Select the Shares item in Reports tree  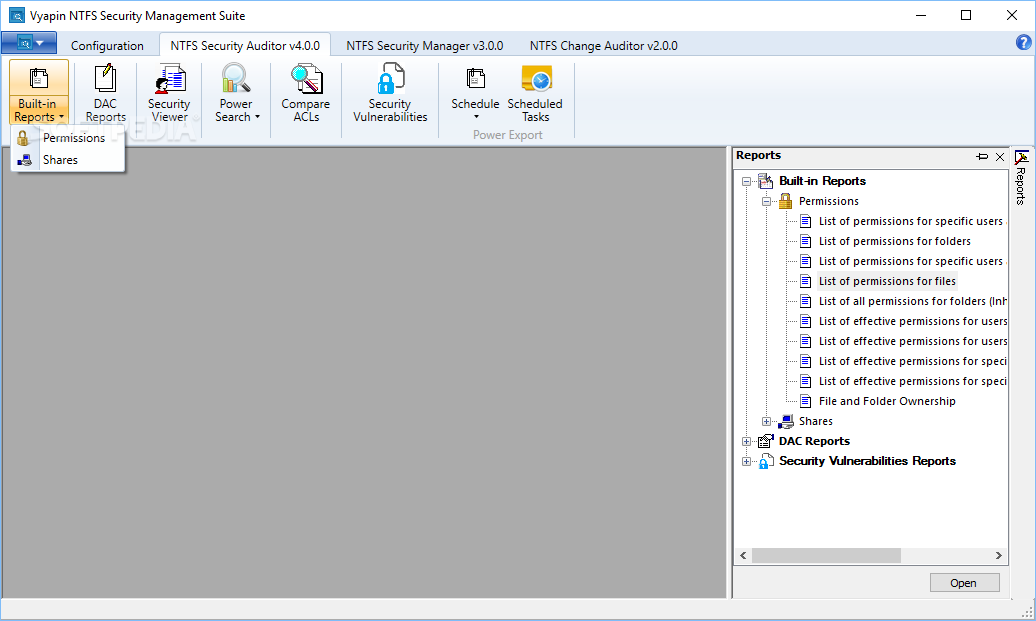815,421
